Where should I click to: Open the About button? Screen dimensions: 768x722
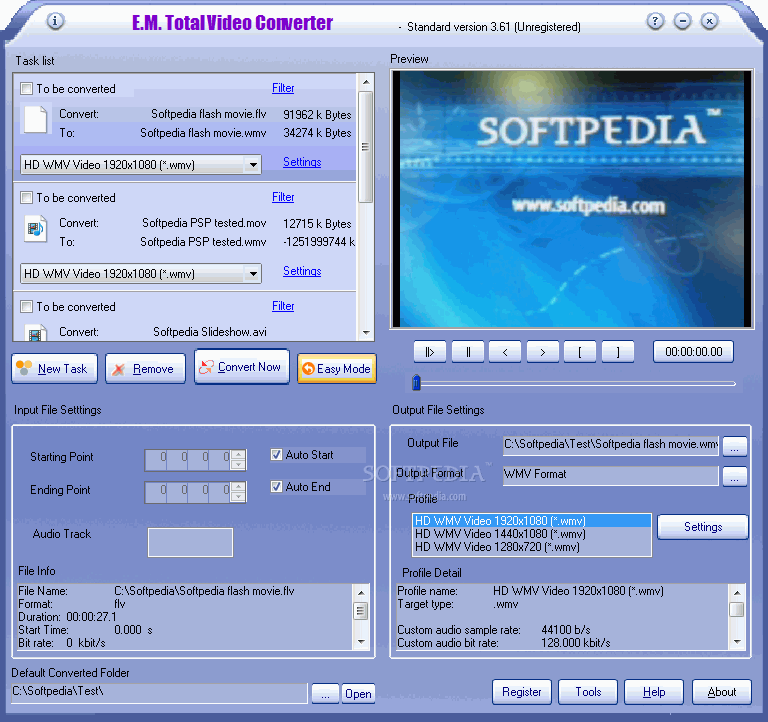(x=721, y=692)
